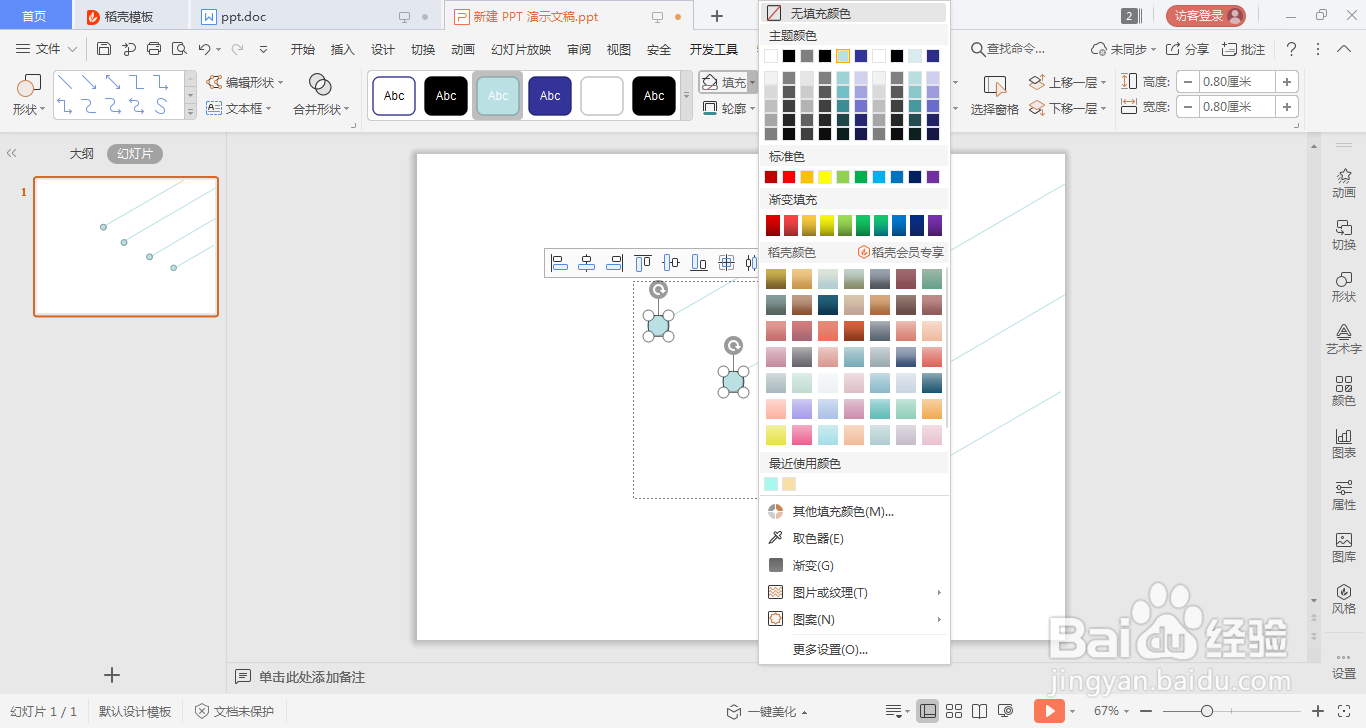The height and width of the screenshot is (728, 1366).
Task: Open 幻灯片放映 Slide Show ribbon tab
Action: pos(521,49)
